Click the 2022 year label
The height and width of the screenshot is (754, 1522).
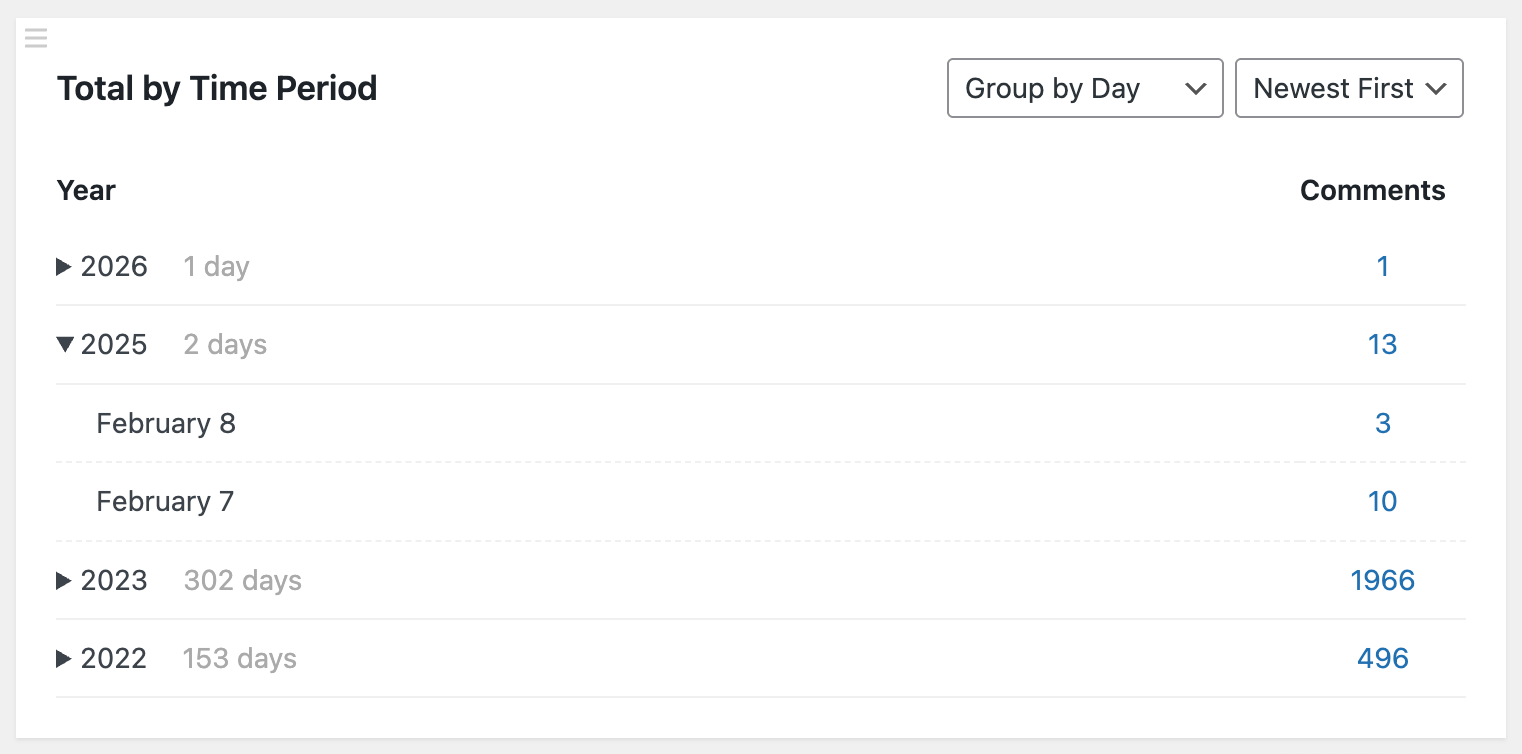point(114,659)
